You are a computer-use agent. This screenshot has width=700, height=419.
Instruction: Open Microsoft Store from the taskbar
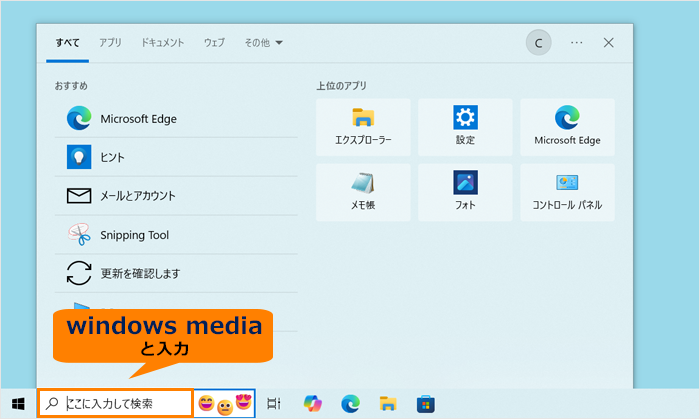coord(425,404)
